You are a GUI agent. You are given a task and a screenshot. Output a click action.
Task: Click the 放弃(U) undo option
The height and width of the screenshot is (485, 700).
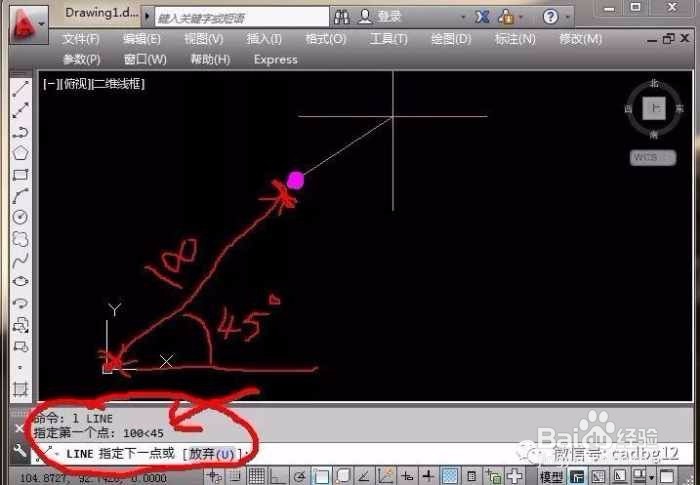click(212, 454)
